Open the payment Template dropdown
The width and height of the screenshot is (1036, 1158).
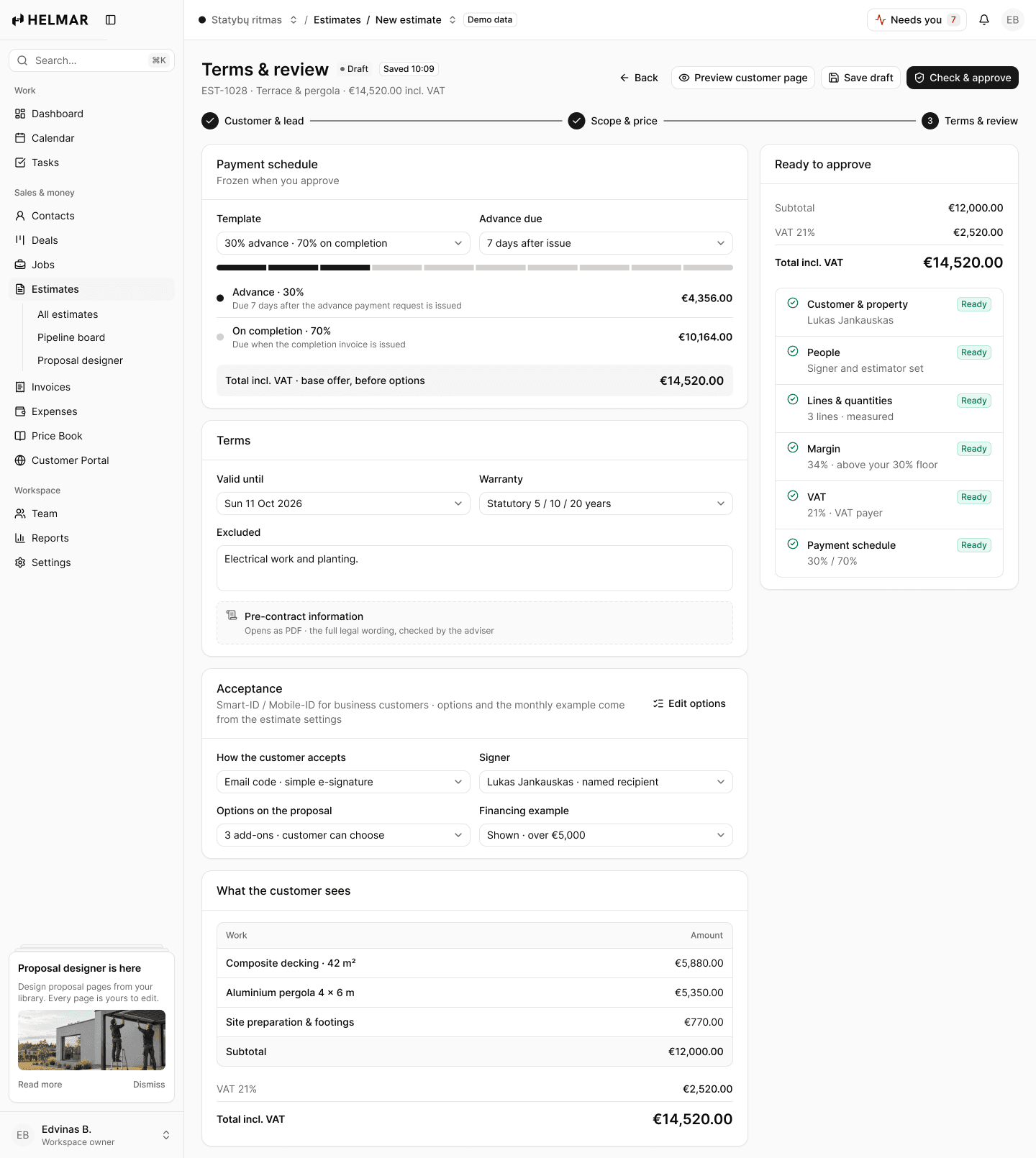point(343,243)
